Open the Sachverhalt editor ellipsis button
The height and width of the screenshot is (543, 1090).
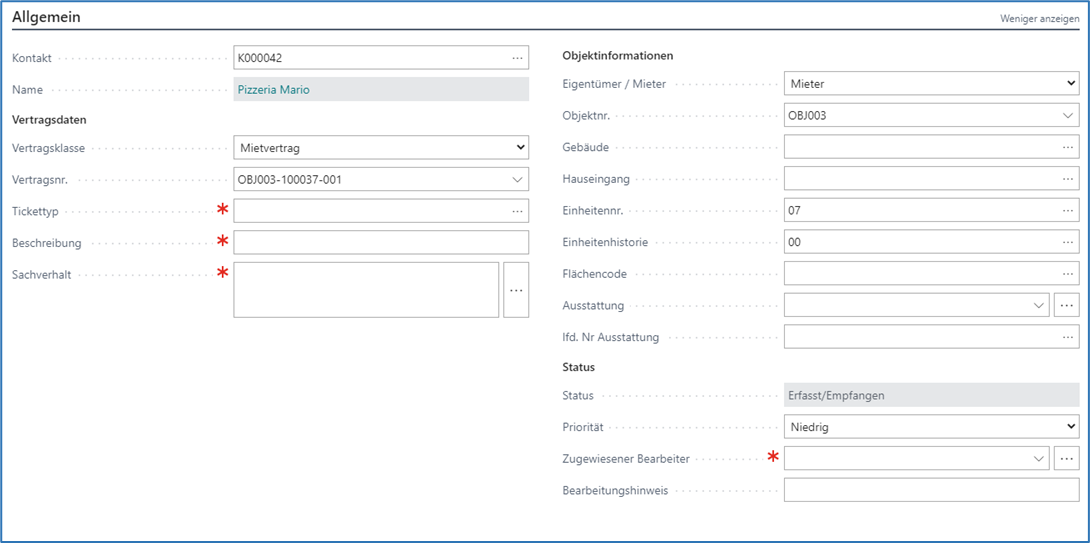516,290
